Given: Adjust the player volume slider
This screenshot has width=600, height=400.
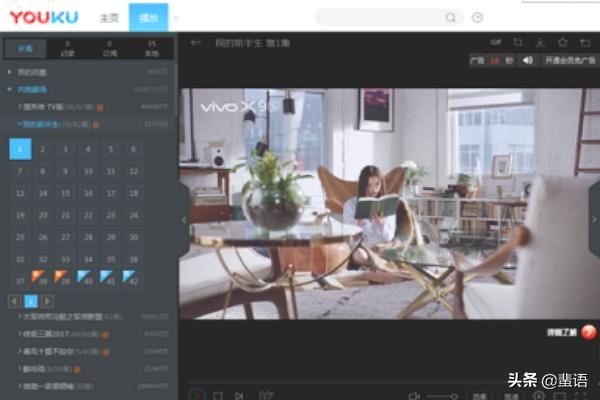Looking at the screenshot, I should point(442,397).
